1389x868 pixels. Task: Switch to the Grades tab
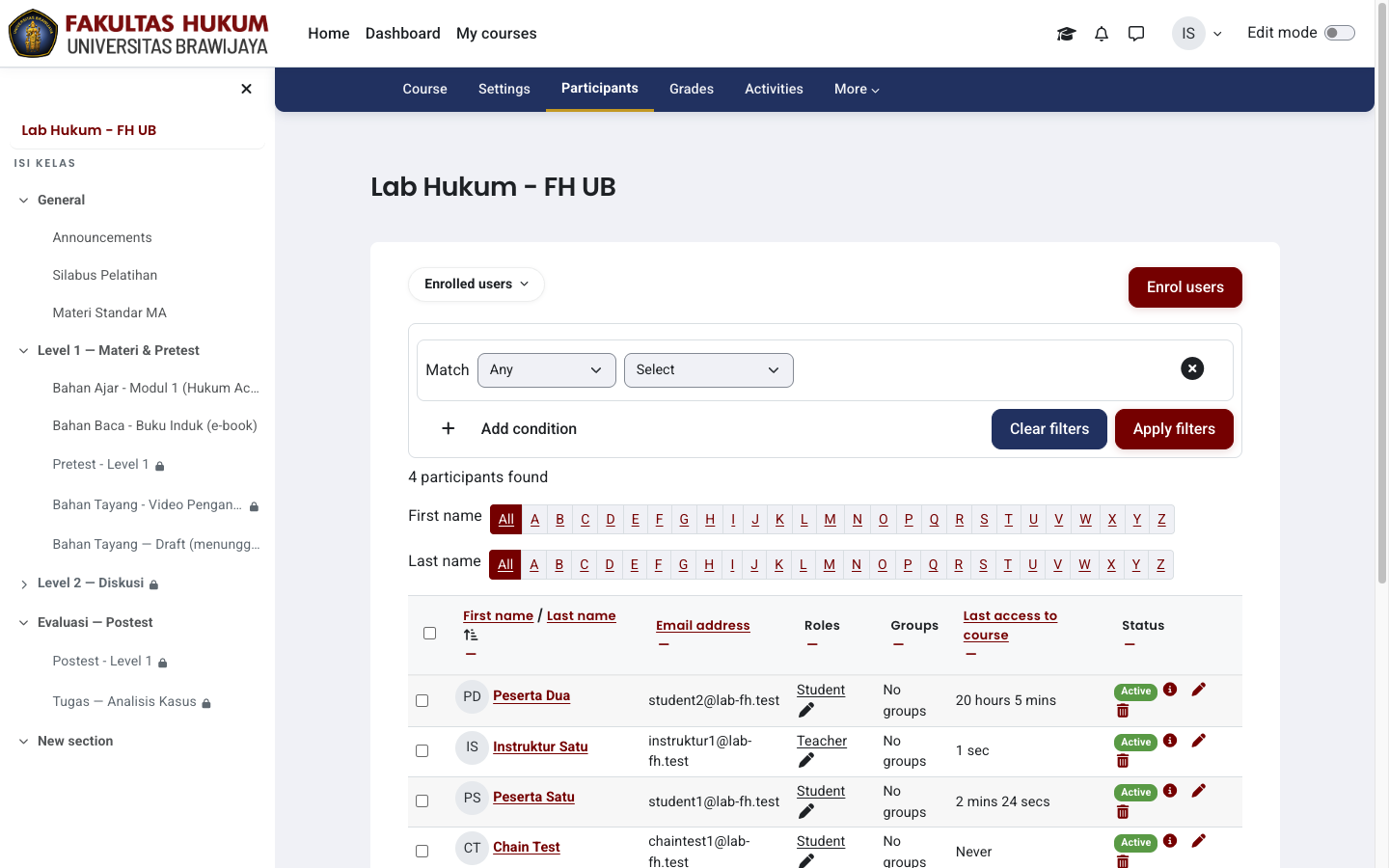coord(692,90)
